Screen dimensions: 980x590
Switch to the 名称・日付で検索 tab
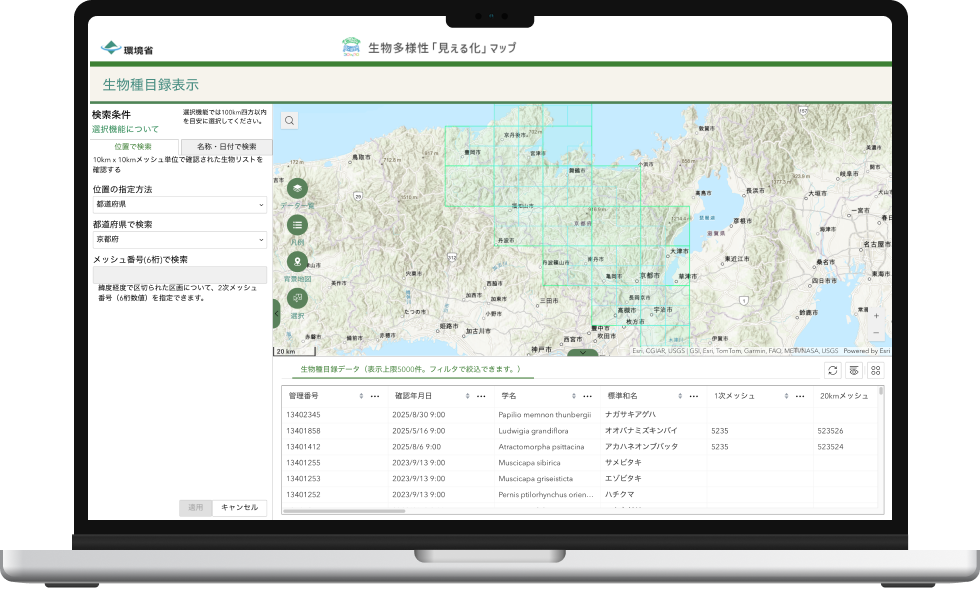tap(219, 147)
